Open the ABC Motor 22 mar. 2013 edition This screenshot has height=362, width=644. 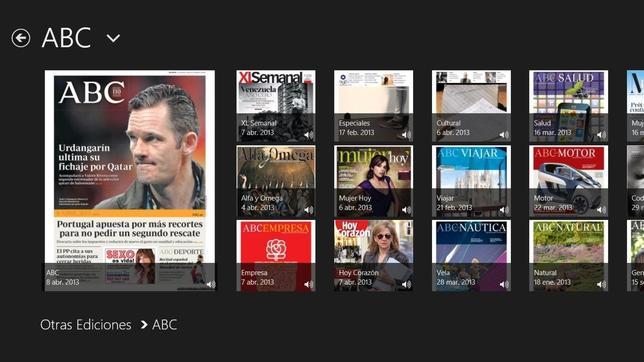[x=568, y=181]
